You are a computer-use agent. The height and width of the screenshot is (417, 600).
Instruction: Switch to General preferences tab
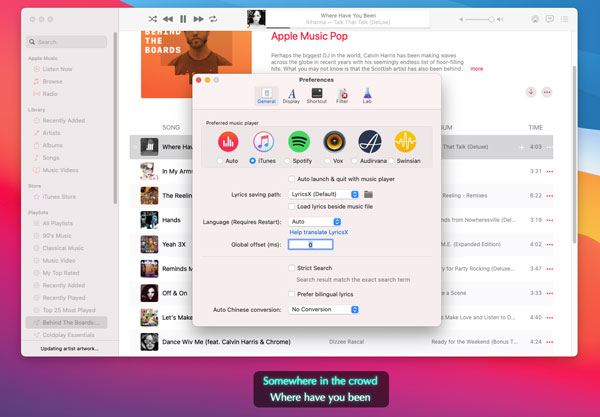266,96
